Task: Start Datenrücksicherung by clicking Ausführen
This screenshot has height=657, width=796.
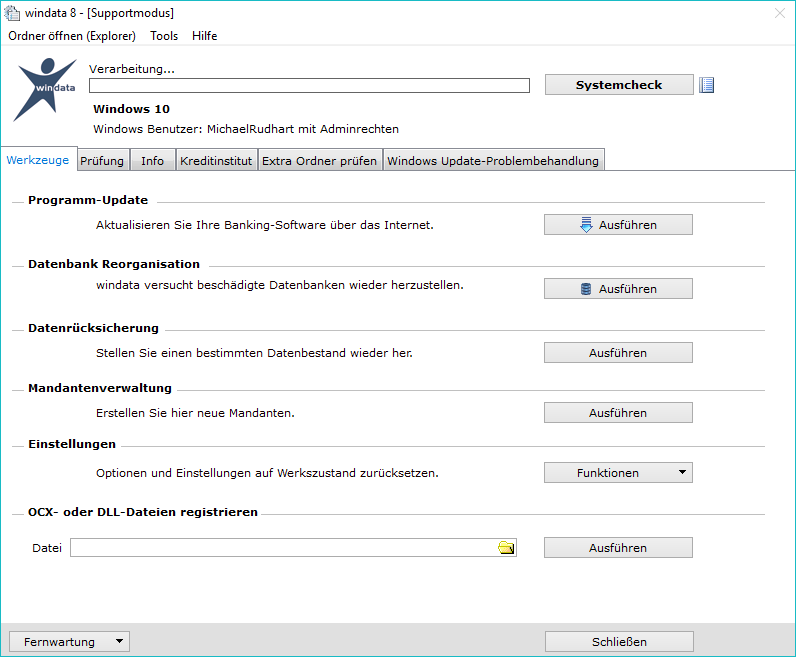Action: point(618,352)
